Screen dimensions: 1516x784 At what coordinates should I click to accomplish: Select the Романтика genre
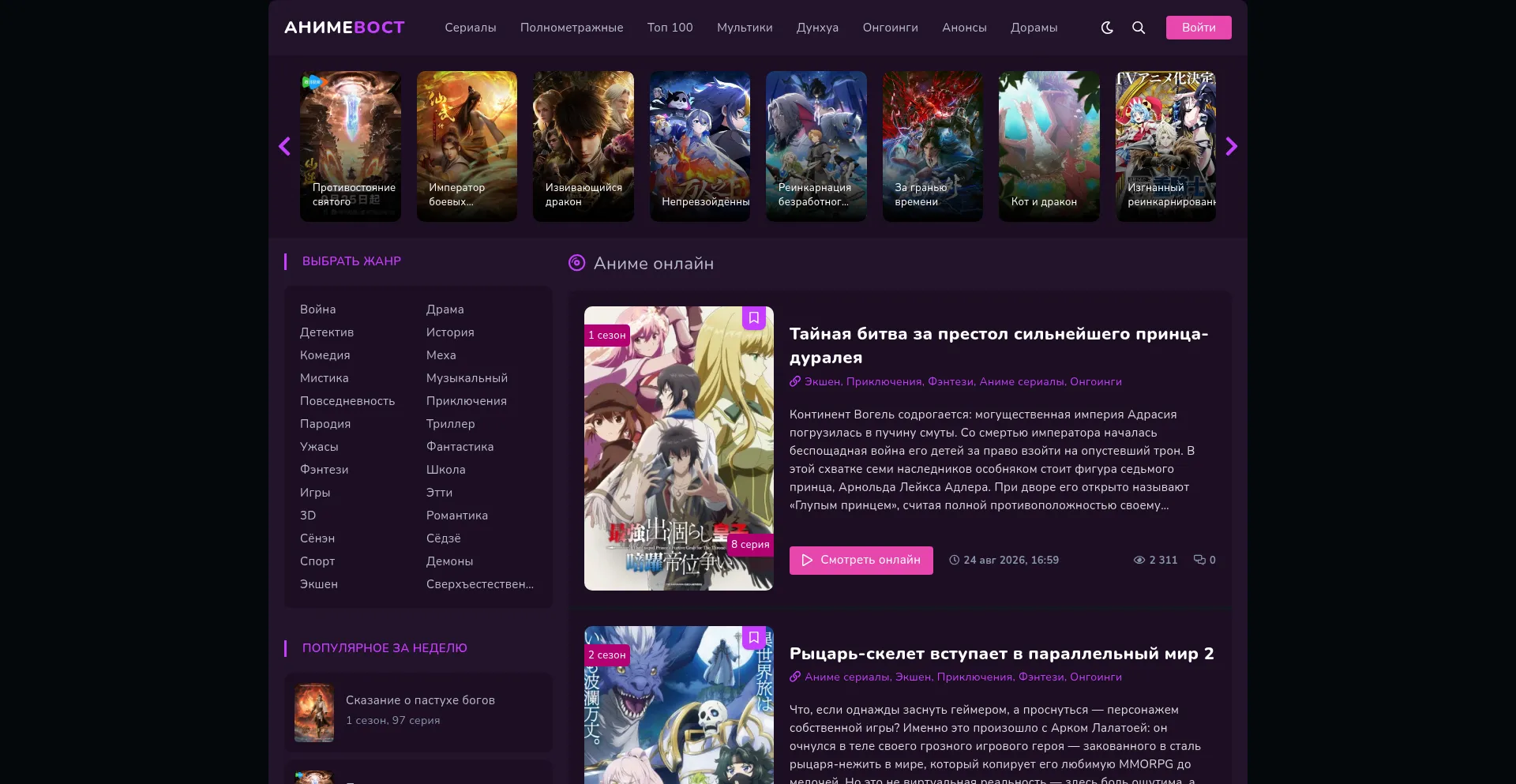457,516
